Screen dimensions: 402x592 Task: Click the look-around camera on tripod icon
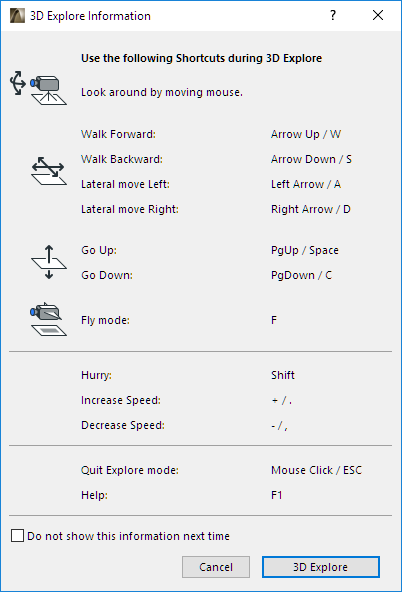49,91
